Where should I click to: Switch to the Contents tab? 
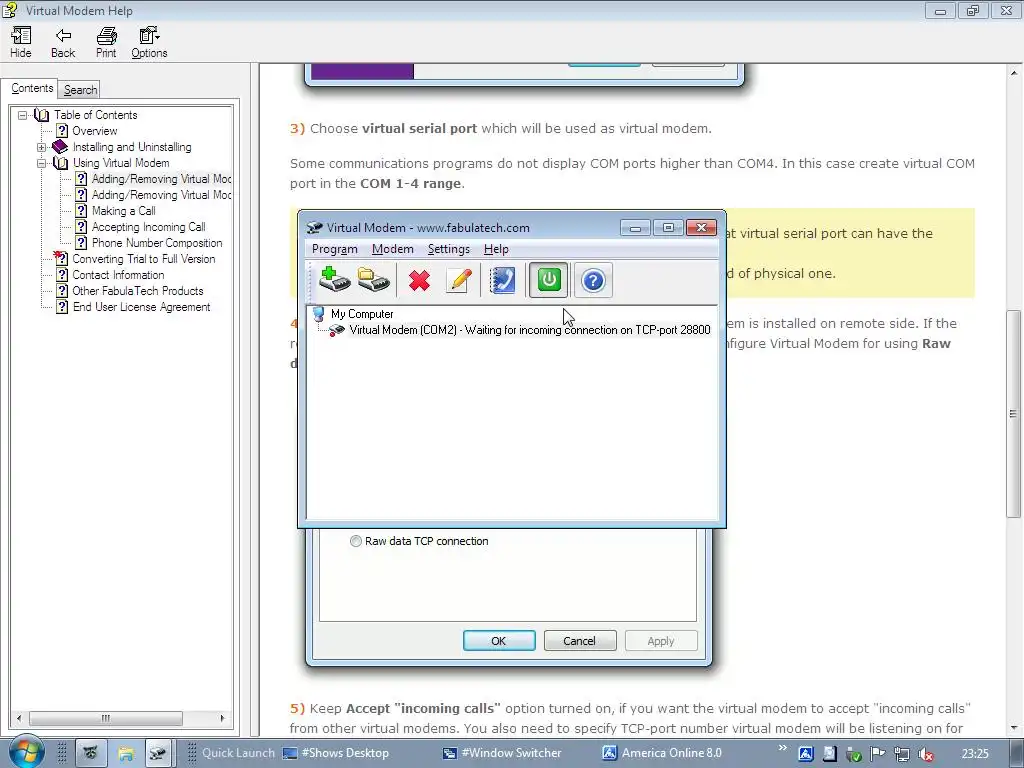(x=32, y=88)
